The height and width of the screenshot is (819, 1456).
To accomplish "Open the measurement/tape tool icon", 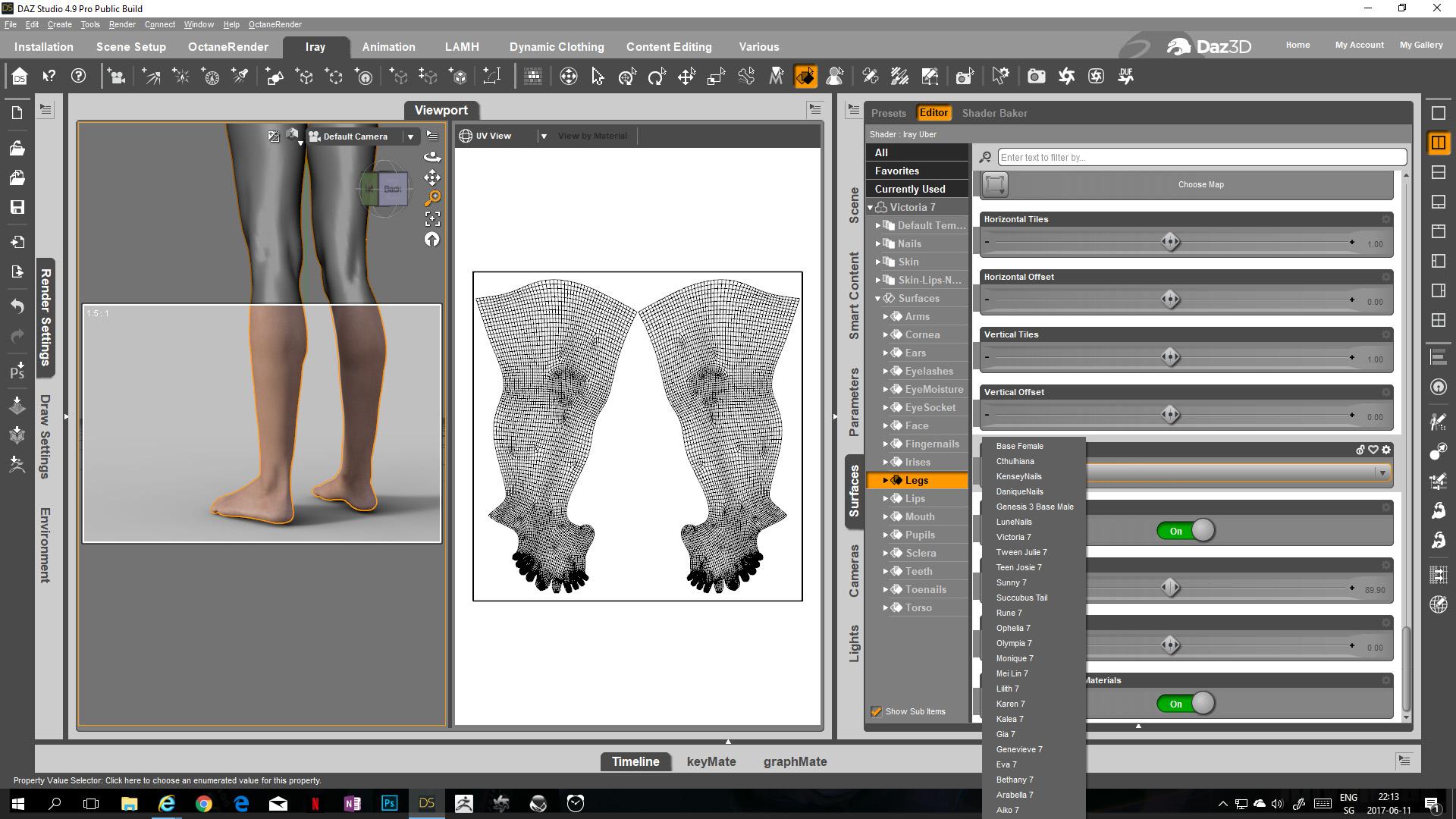I will point(491,76).
